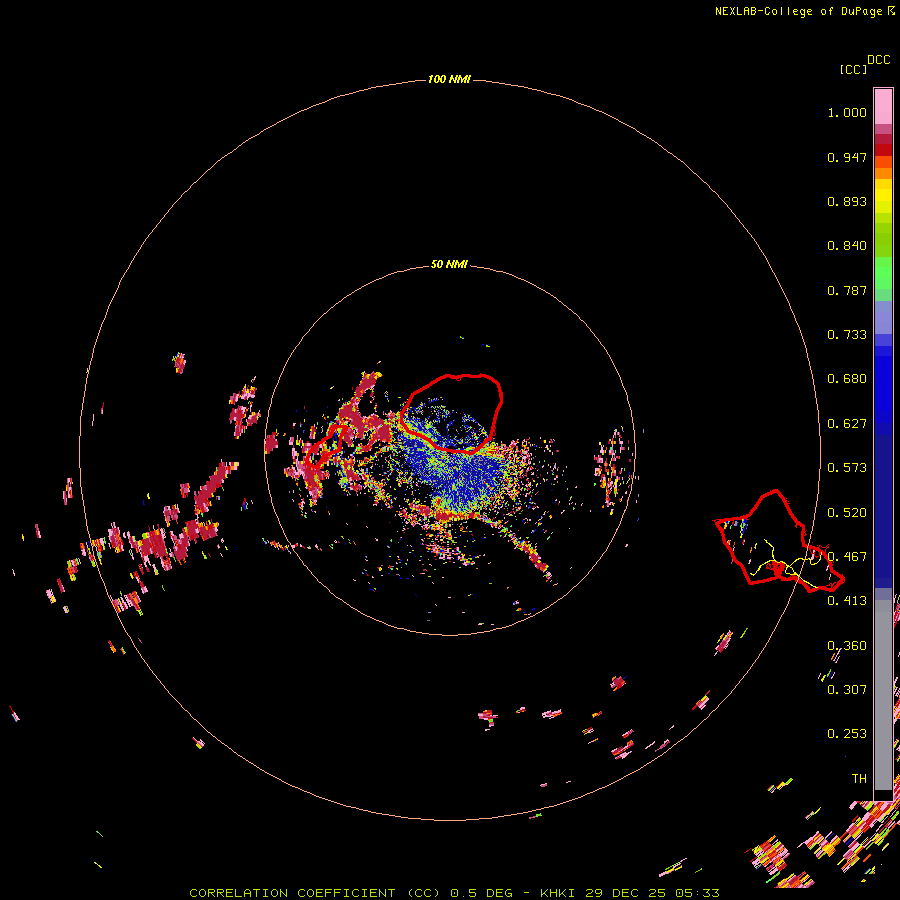
Task: Click the 0.413 colorbar value
Action: coord(847,601)
